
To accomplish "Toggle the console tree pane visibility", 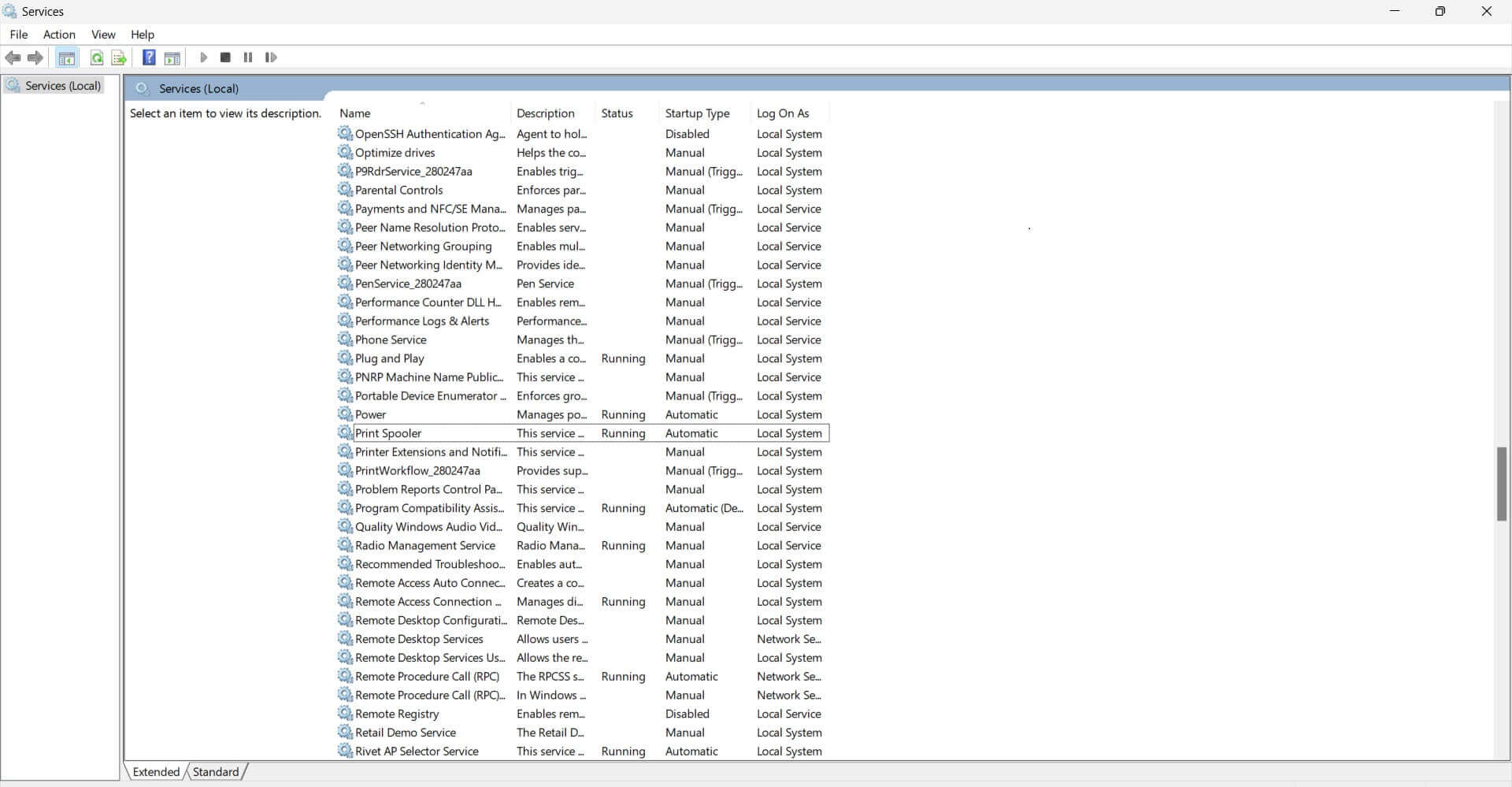I will click(x=67, y=58).
